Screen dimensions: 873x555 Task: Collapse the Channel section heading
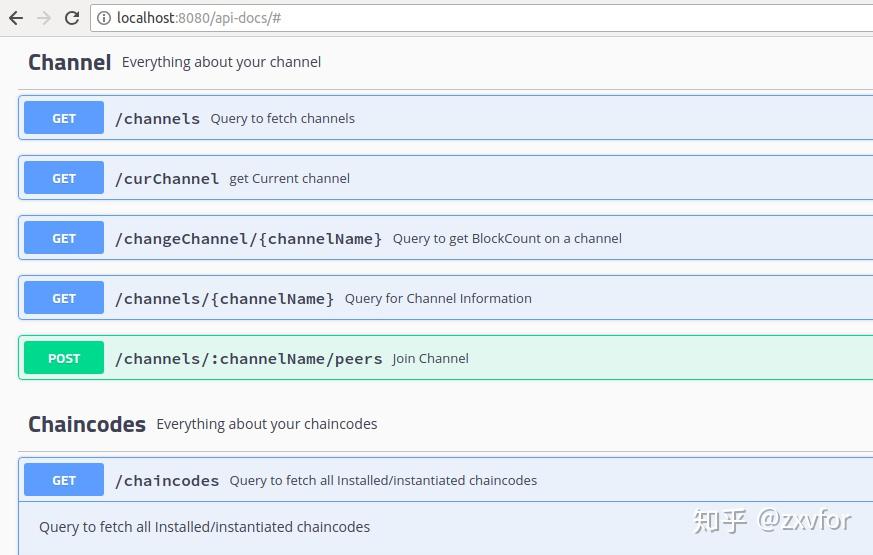pyautogui.click(x=69, y=62)
